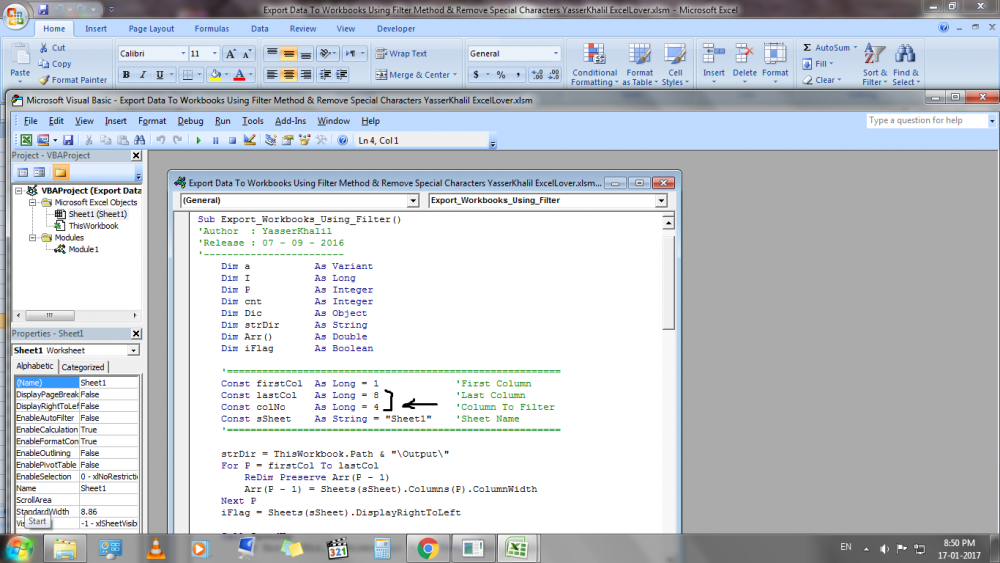Image resolution: width=1000 pixels, height=563 pixels.
Task: Open Sort & Filter in Excel ribbon
Action: pos(874,64)
